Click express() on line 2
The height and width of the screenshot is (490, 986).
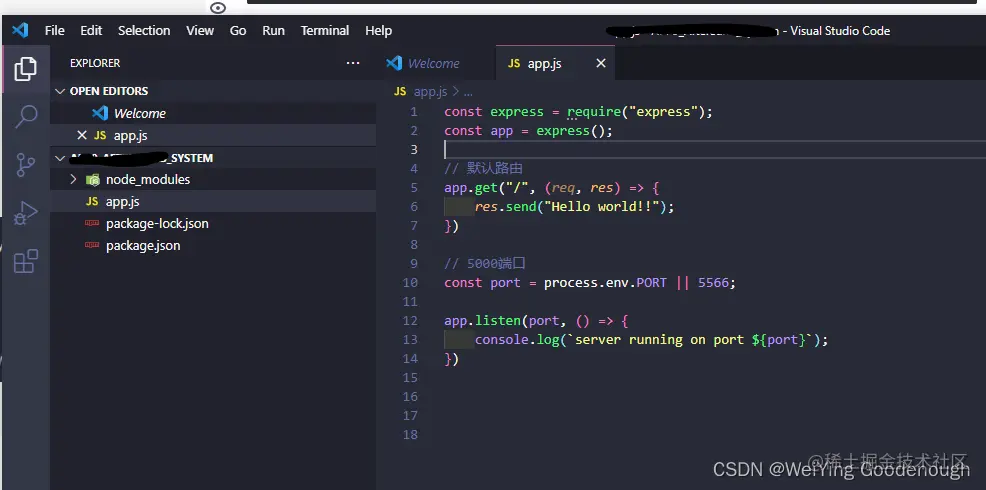coord(570,131)
